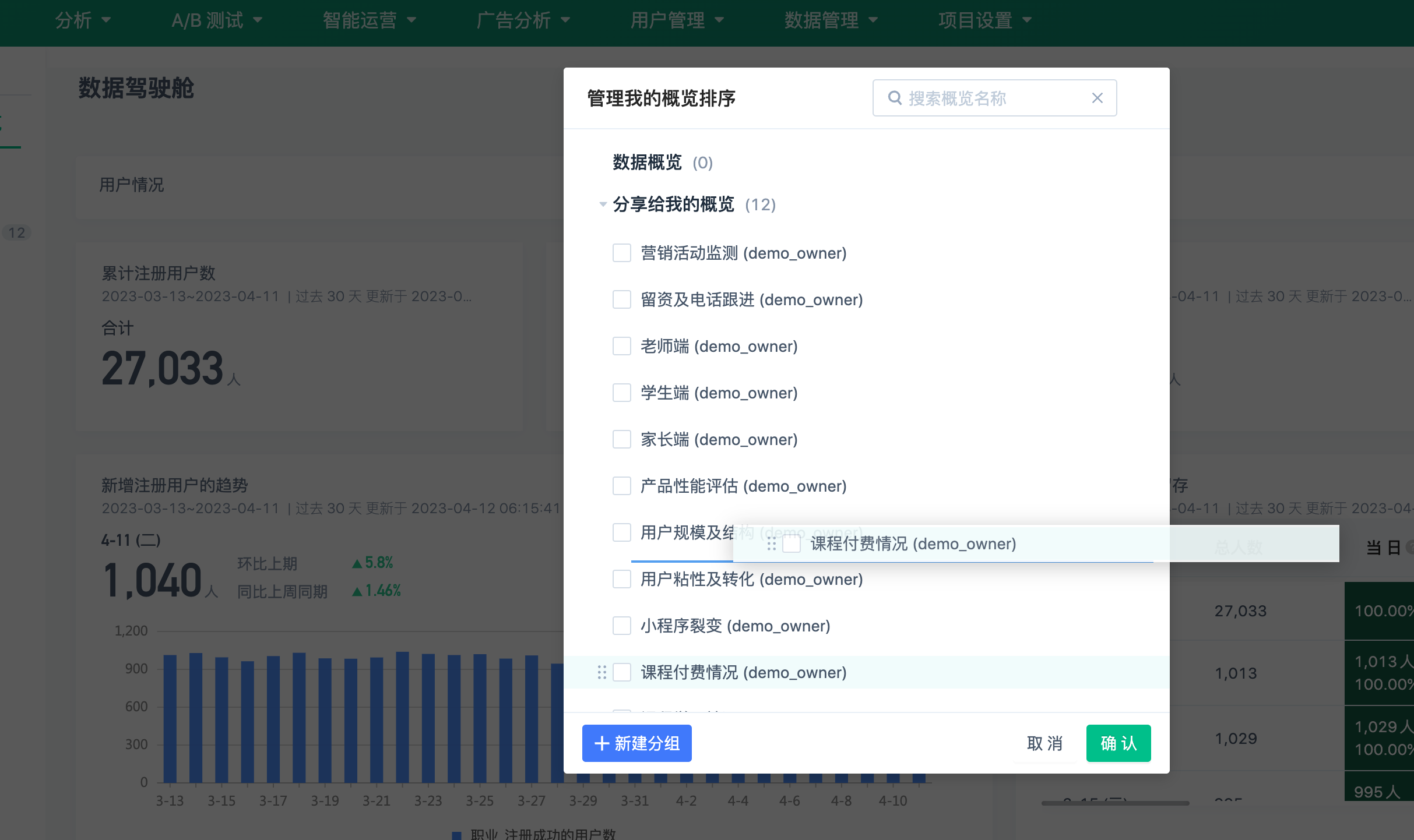
Task: Click the search magnifier icon in the dialog
Action: (895, 98)
